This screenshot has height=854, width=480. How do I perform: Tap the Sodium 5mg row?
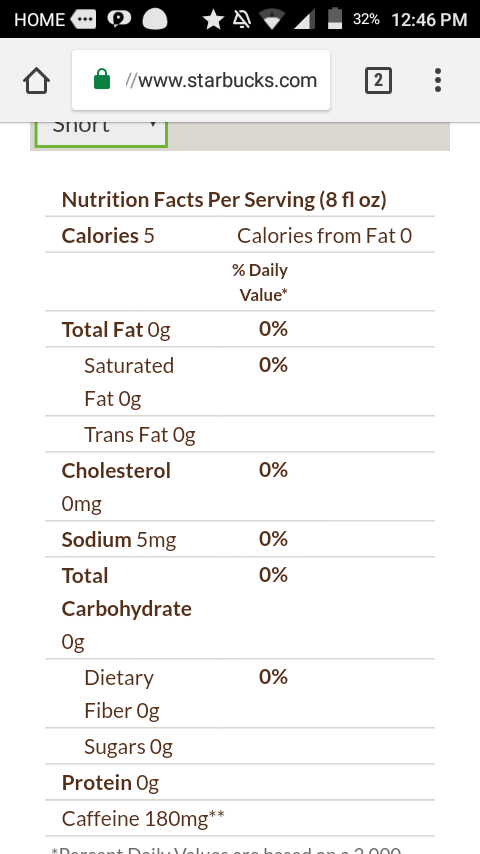[x=240, y=539]
